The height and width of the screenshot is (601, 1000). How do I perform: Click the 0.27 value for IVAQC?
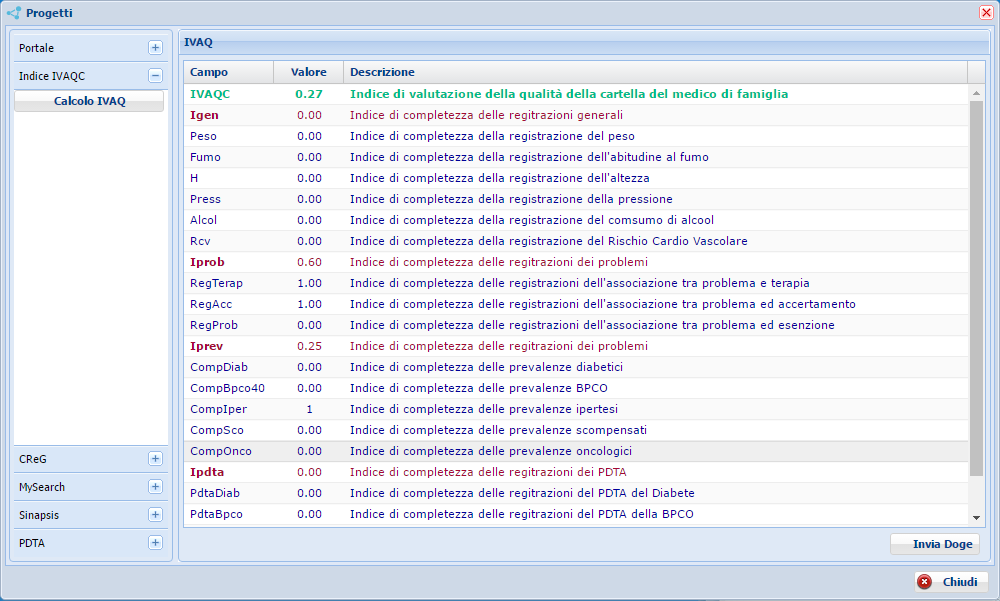pos(309,94)
